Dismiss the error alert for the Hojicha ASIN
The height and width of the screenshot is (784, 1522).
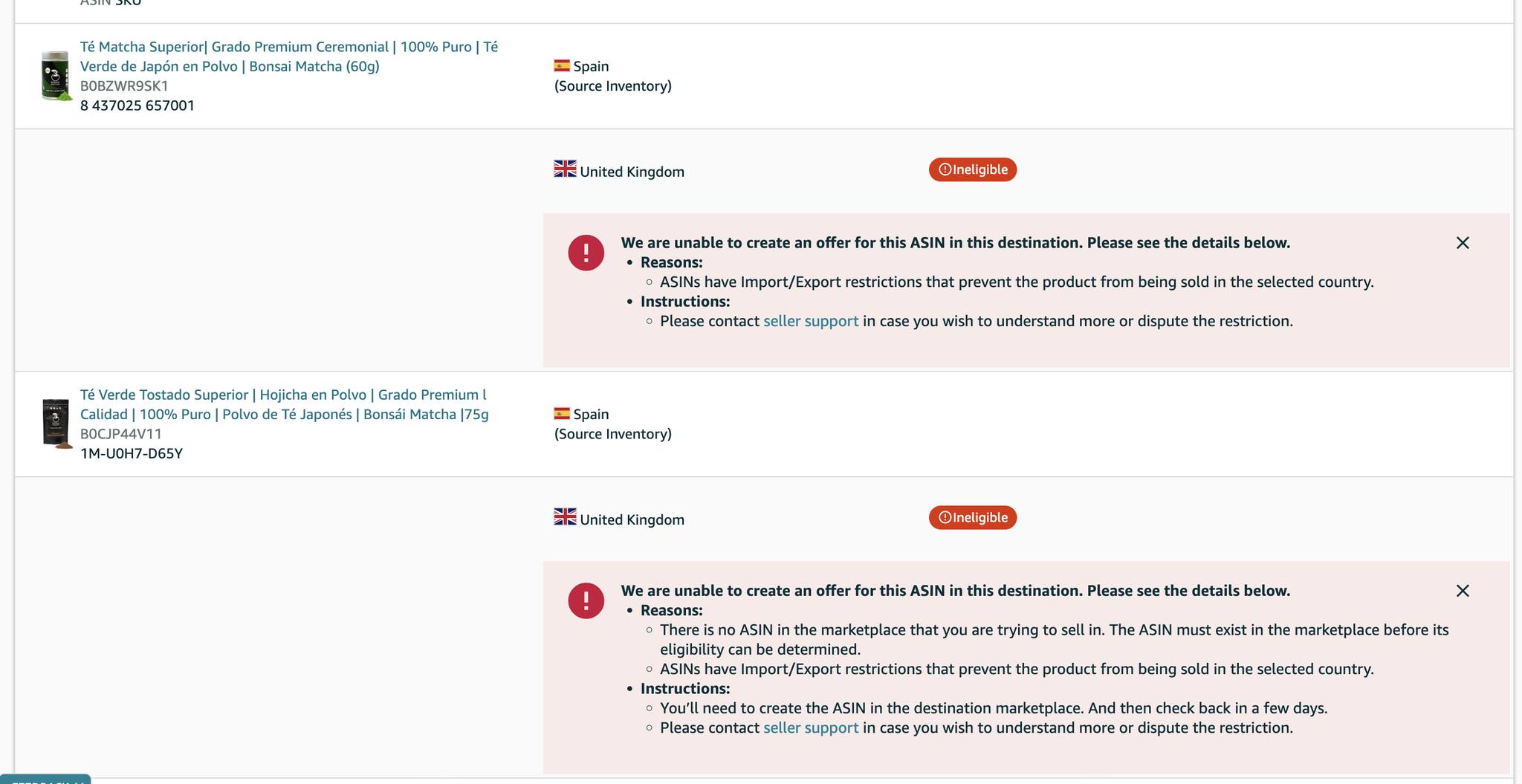(1463, 591)
